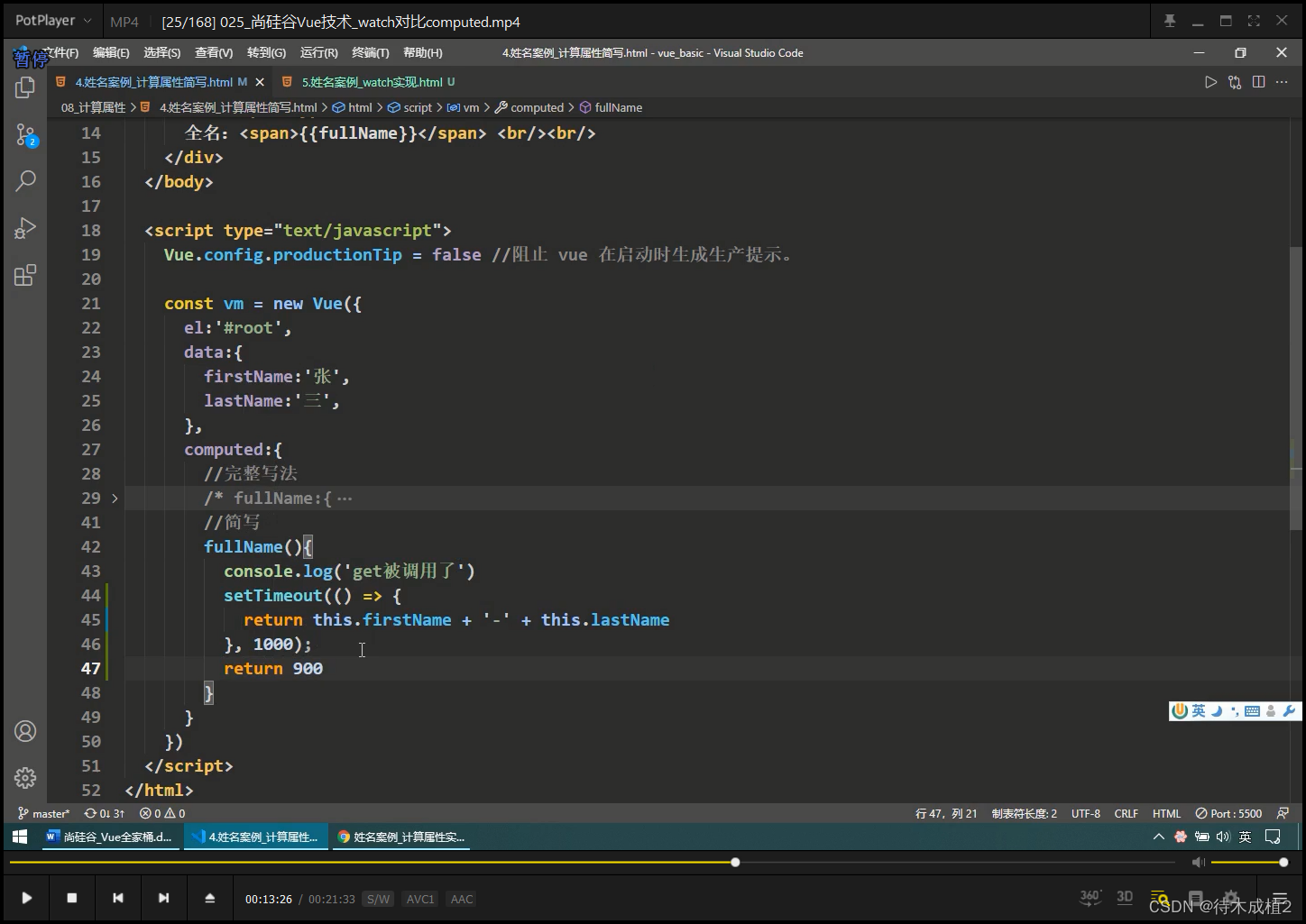Open PotPlayer playlist menu at bottom right
1306x924 pixels.
click(x=1279, y=899)
